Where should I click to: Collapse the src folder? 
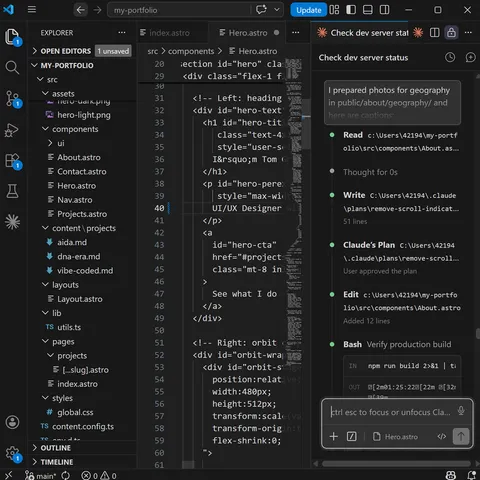click(83, 79)
